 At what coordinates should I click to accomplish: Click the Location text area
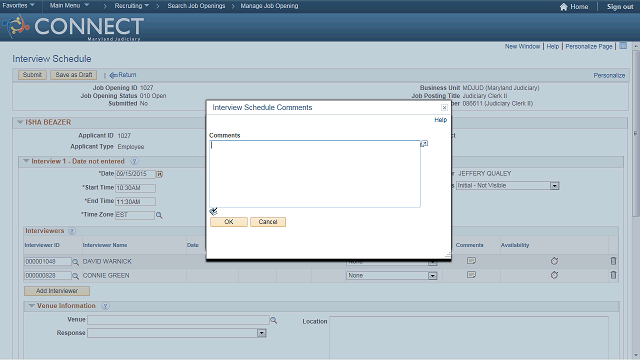[x=469, y=338]
